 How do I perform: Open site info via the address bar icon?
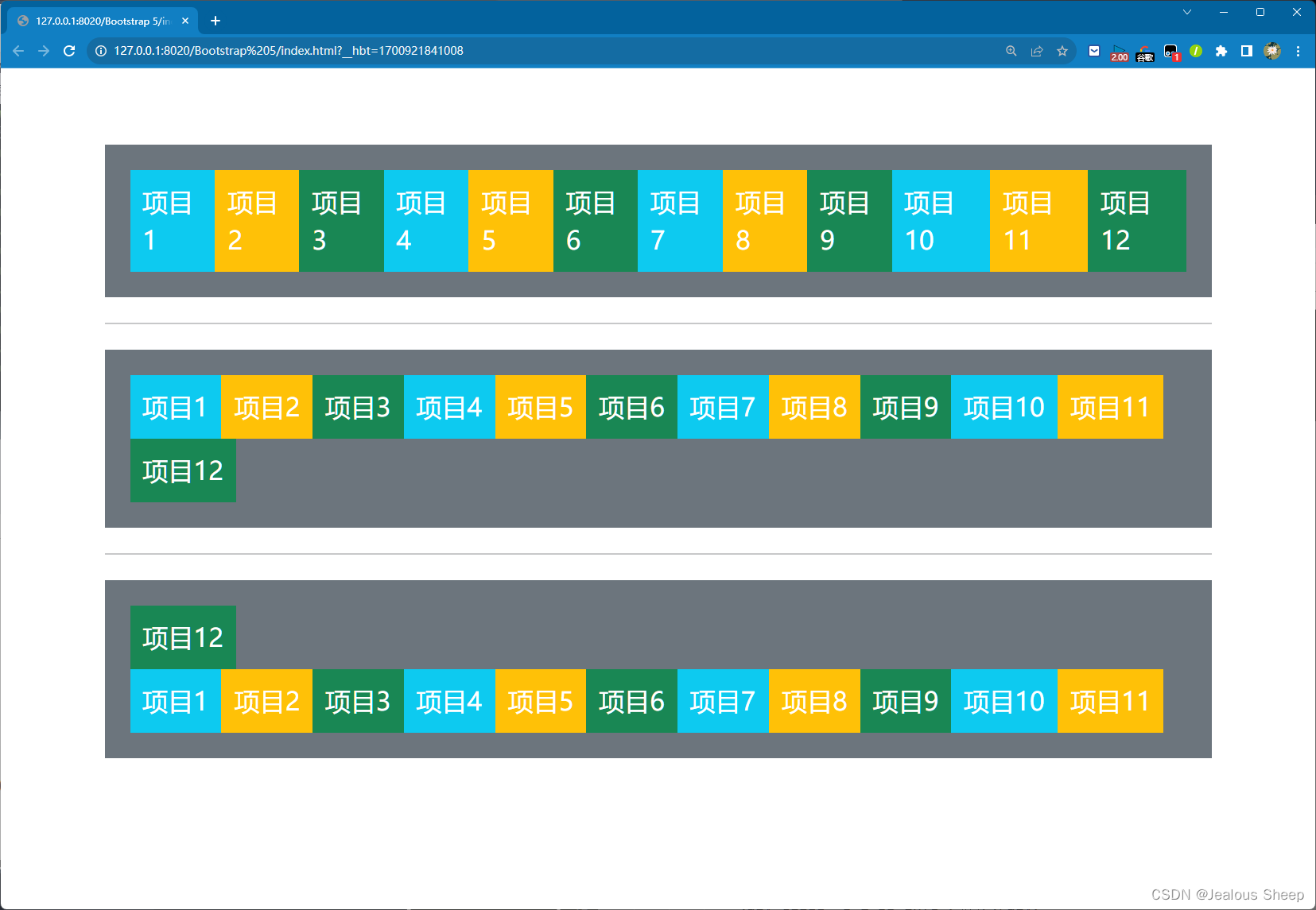(x=100, y=51)
